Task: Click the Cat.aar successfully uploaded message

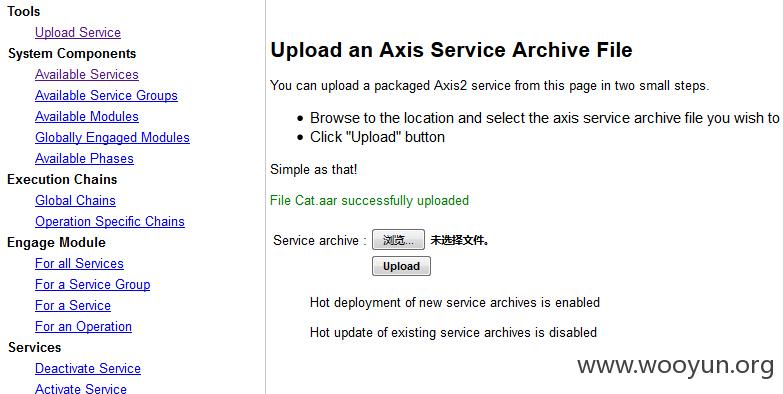Action: tap(370, 201)
